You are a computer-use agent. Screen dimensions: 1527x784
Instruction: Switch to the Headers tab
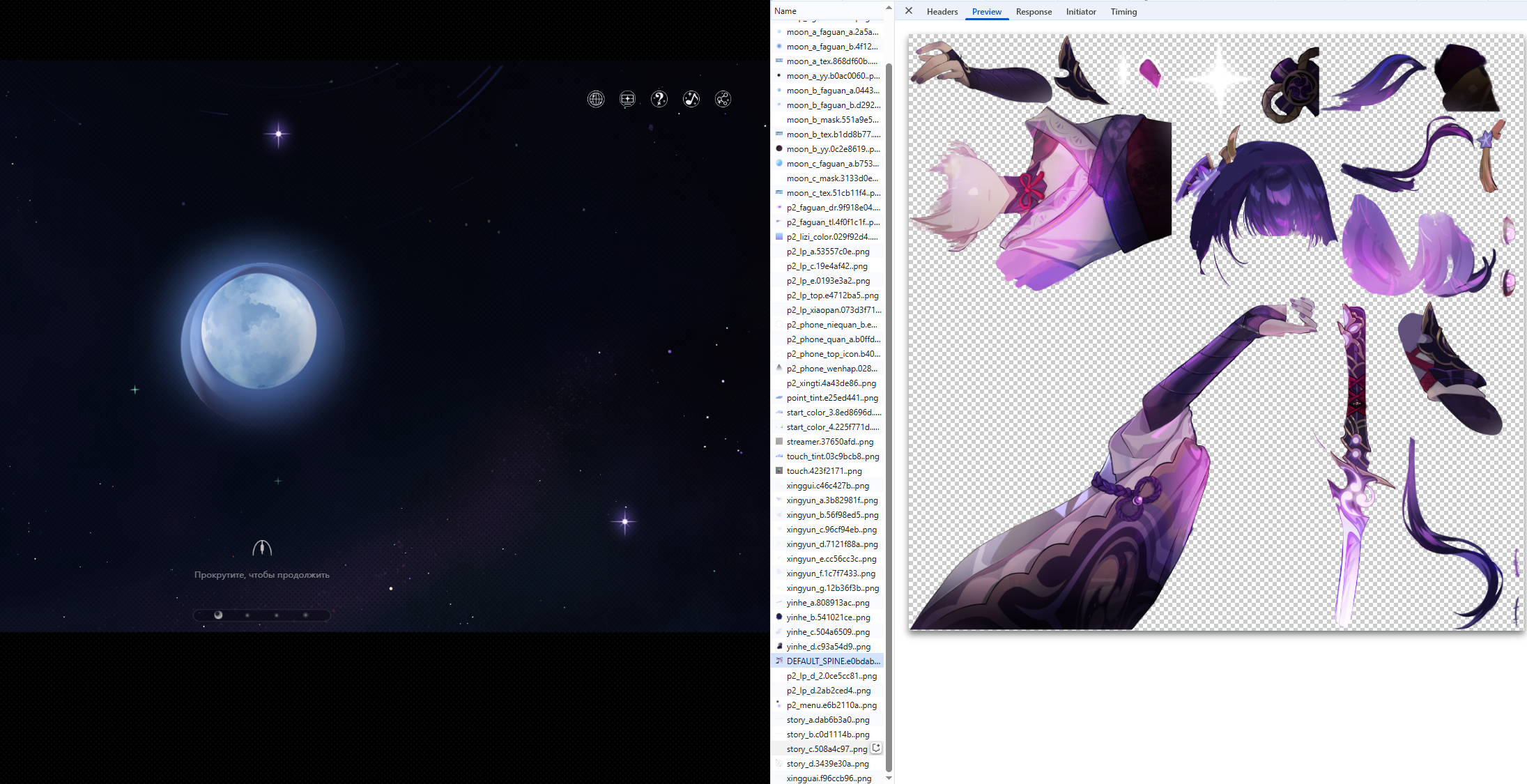pos(942,12)
